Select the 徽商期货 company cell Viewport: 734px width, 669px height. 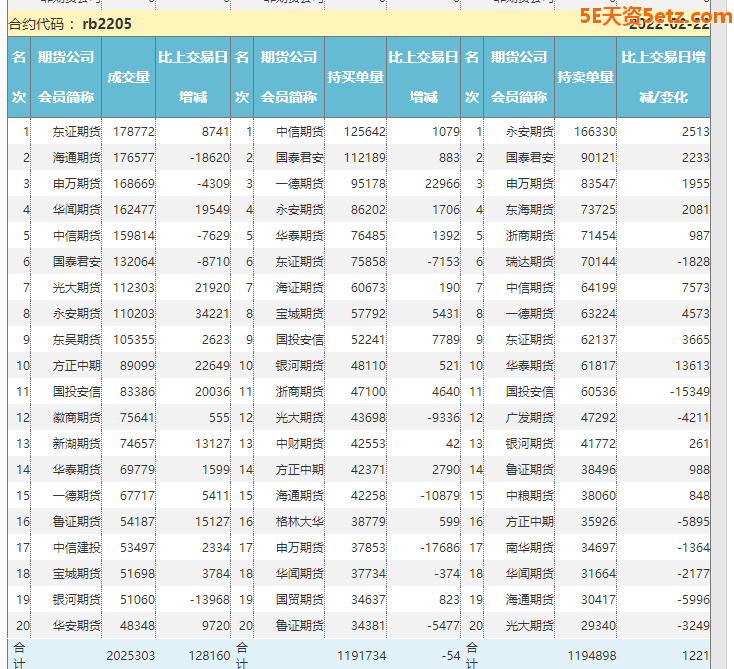coord(76,417)
